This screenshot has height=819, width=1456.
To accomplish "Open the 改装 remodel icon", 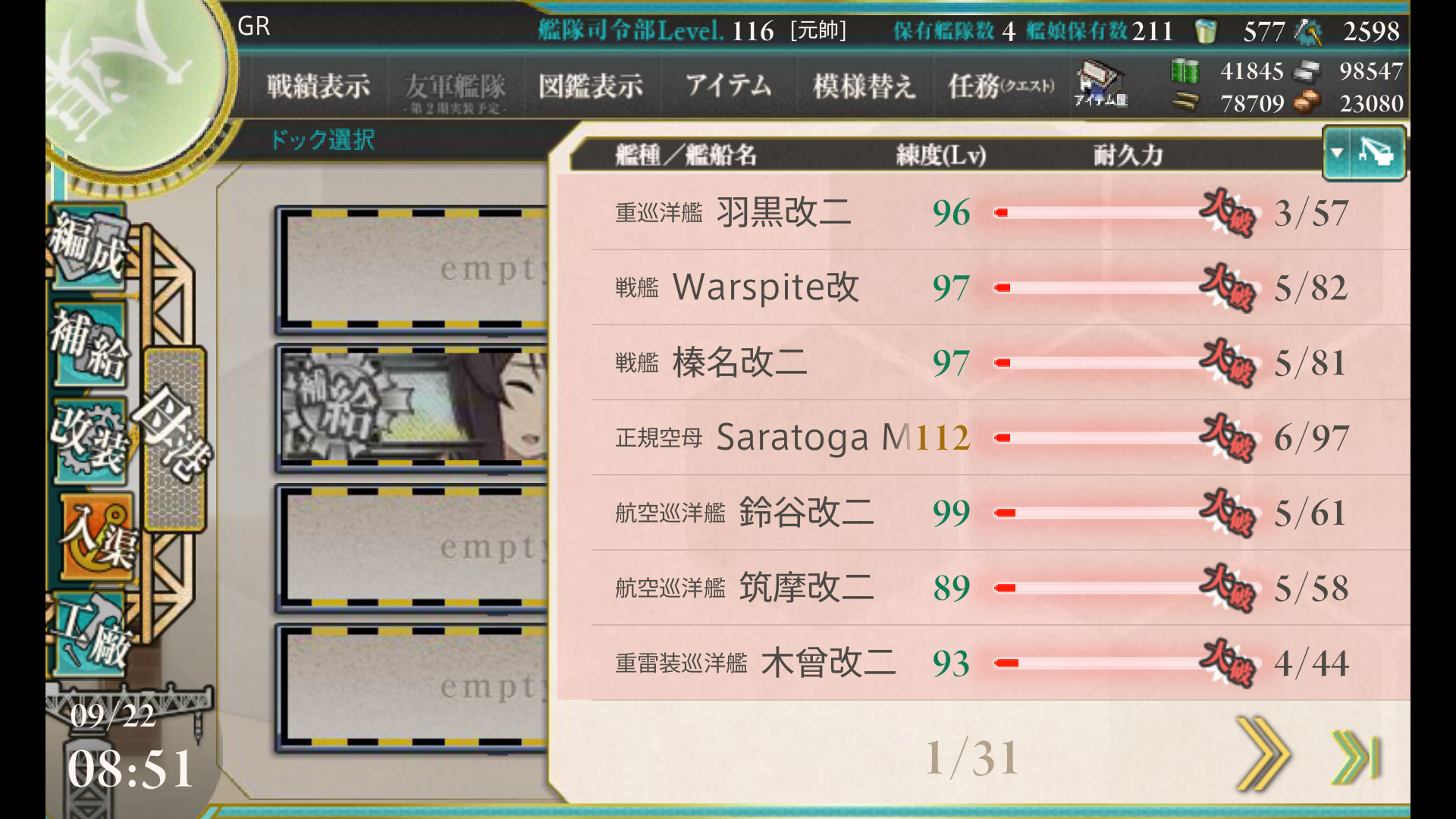I will (89, 441).
